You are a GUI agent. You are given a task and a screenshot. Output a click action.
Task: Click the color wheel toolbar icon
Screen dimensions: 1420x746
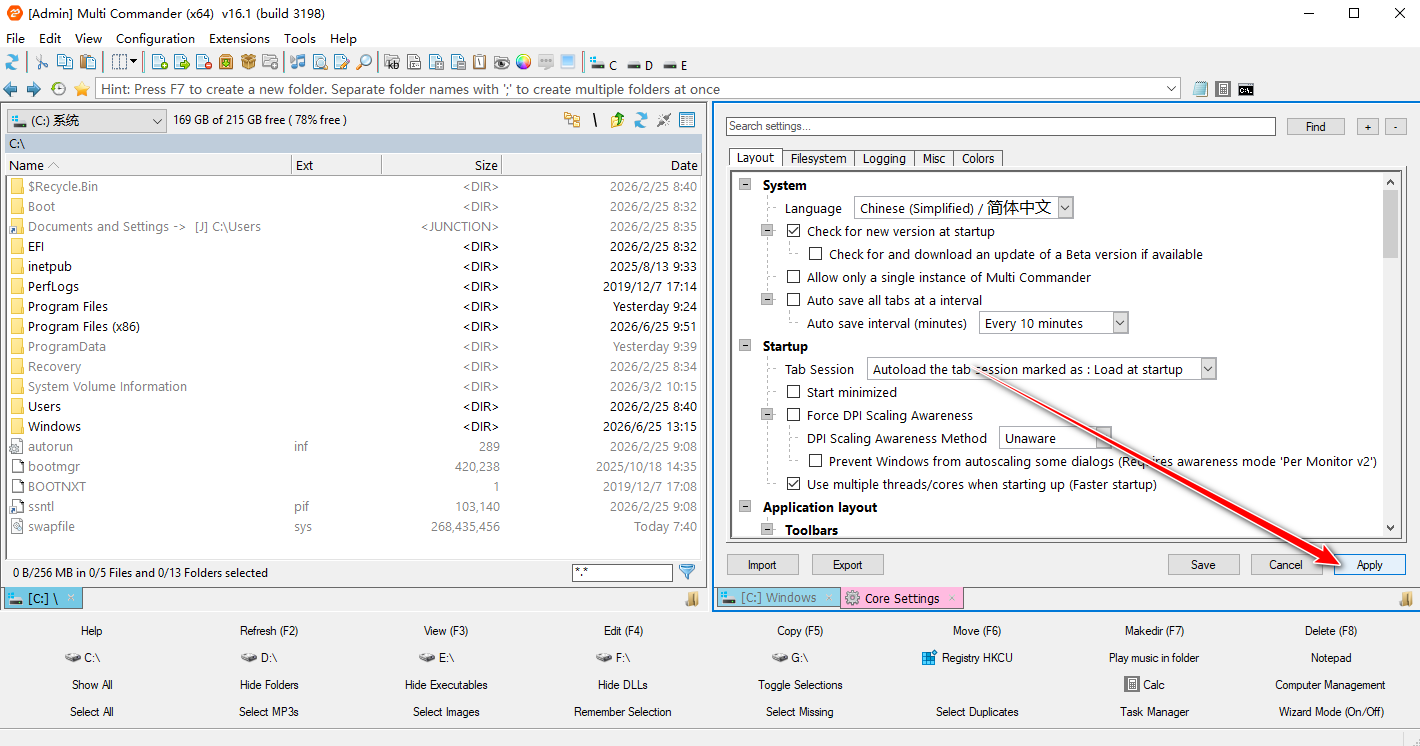(523, 62)
